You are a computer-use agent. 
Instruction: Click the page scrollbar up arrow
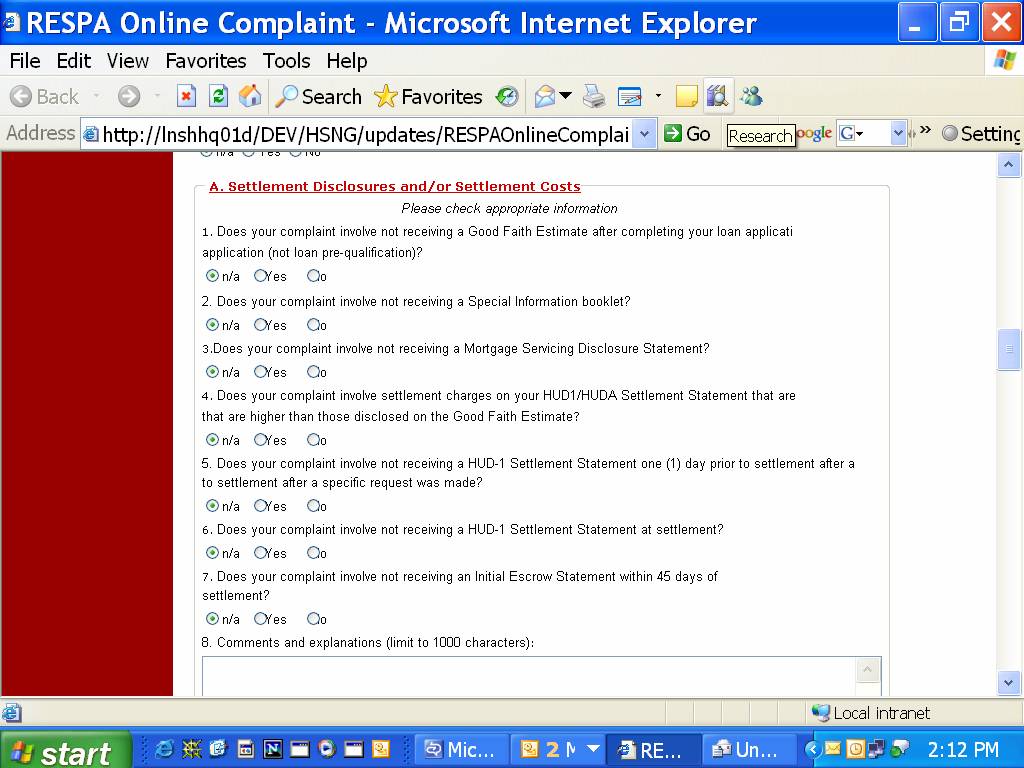1008,165
